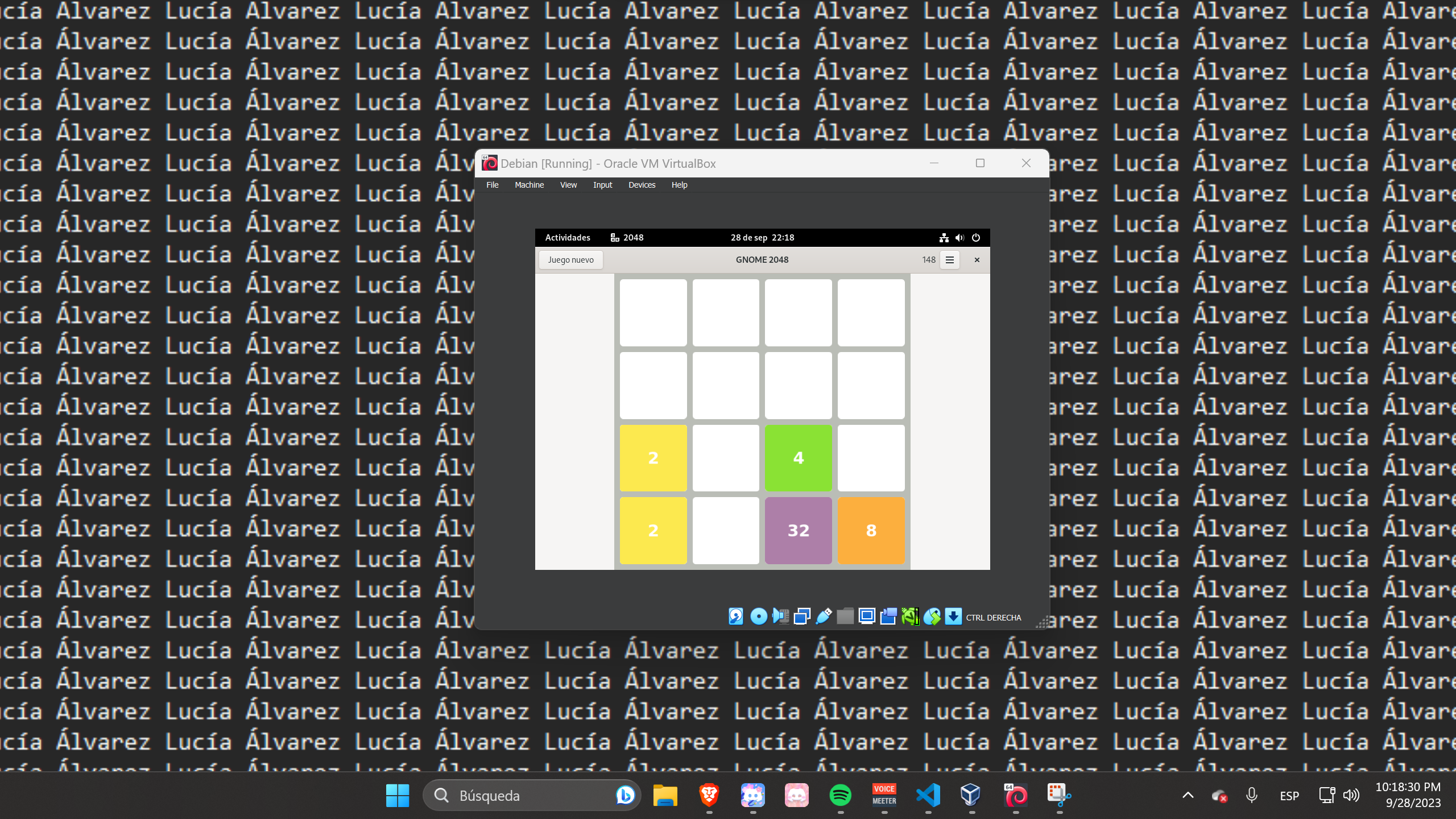Open the USB devices indicator
1456x819 pixels.
tap(824, 617)
